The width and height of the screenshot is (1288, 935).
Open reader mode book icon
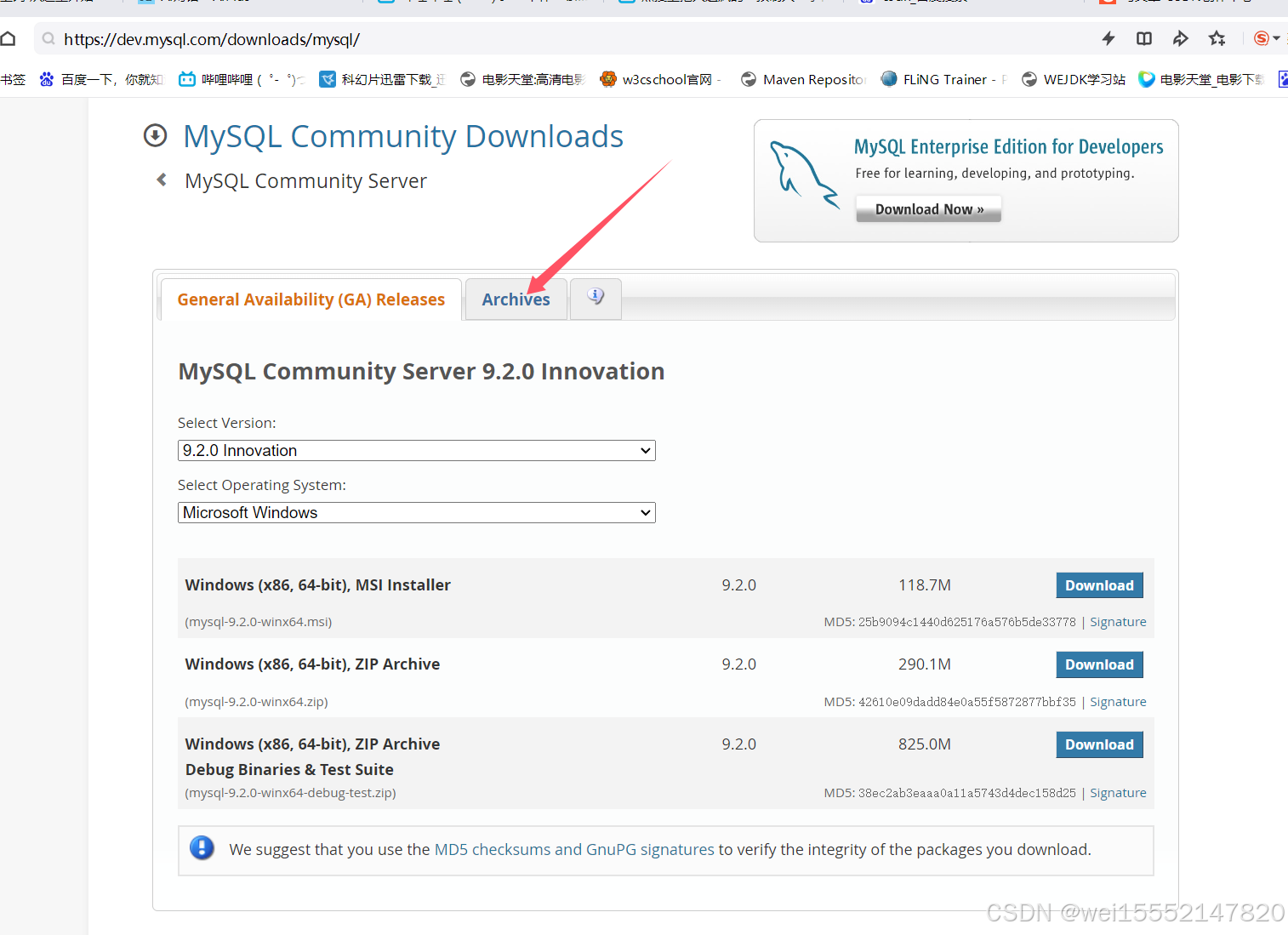[1144, 38]
